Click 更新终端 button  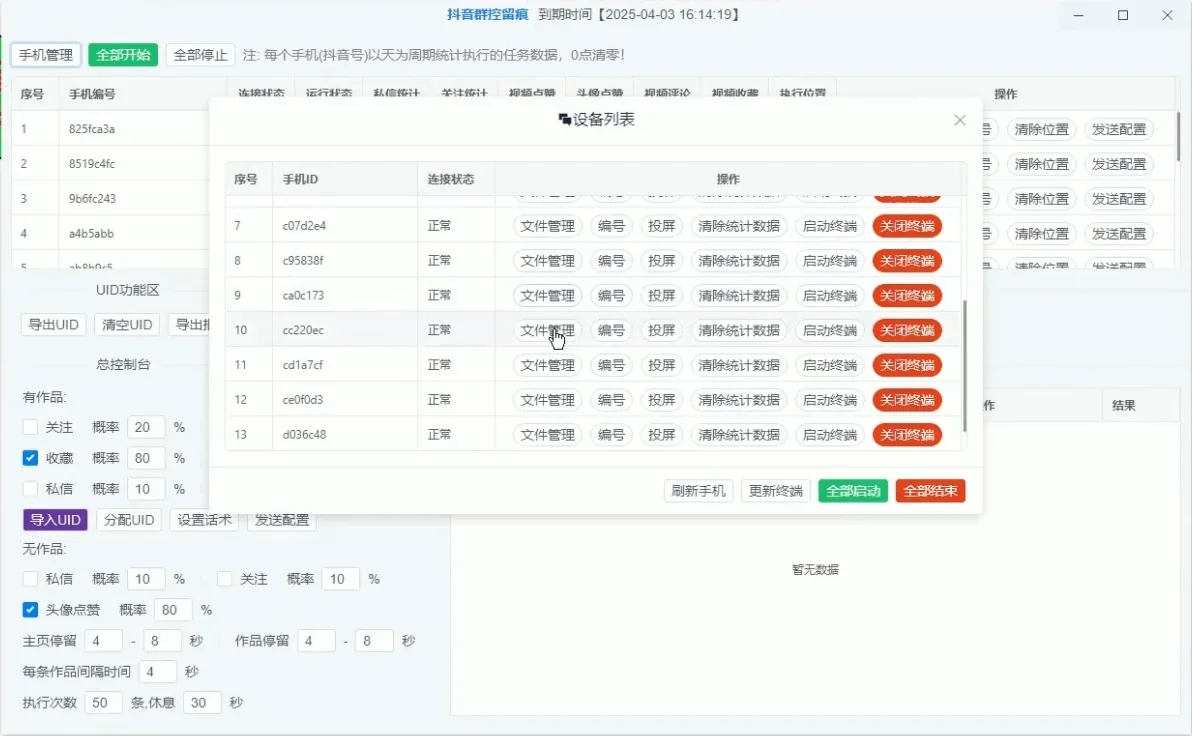pyautogui.click(x=775, y=491)
